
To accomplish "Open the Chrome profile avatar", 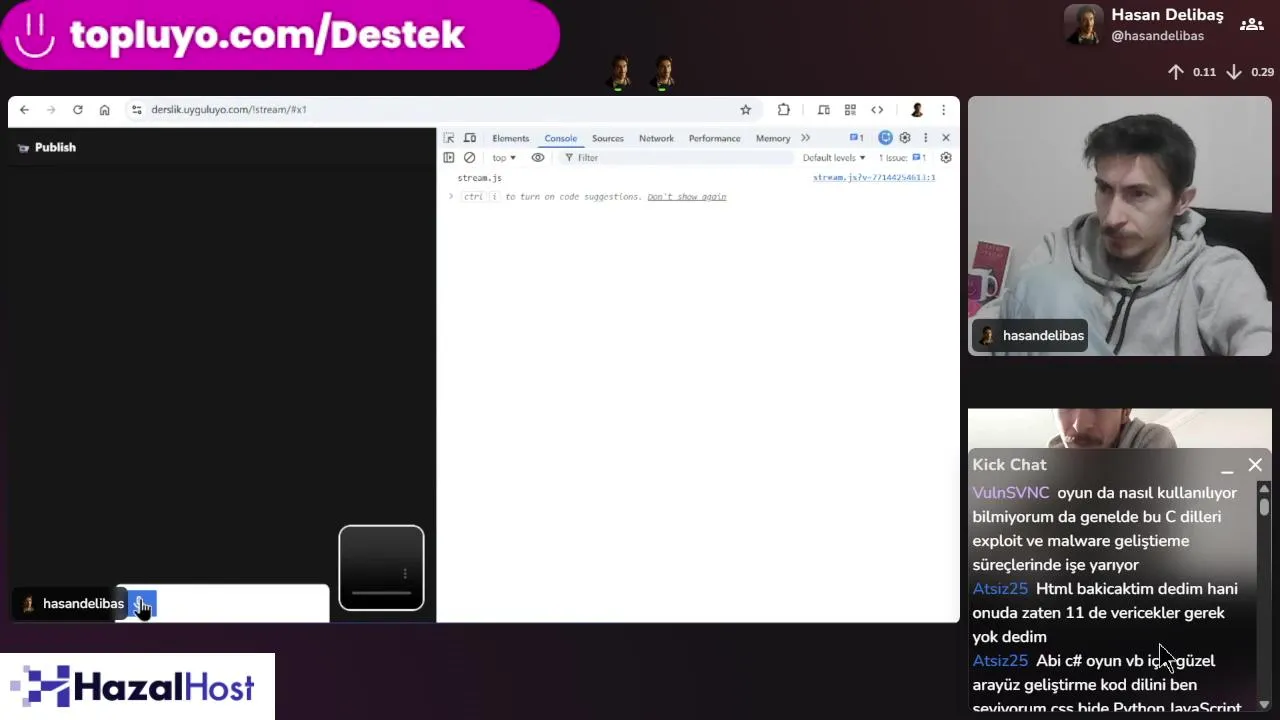I will [x=916, y=110].
